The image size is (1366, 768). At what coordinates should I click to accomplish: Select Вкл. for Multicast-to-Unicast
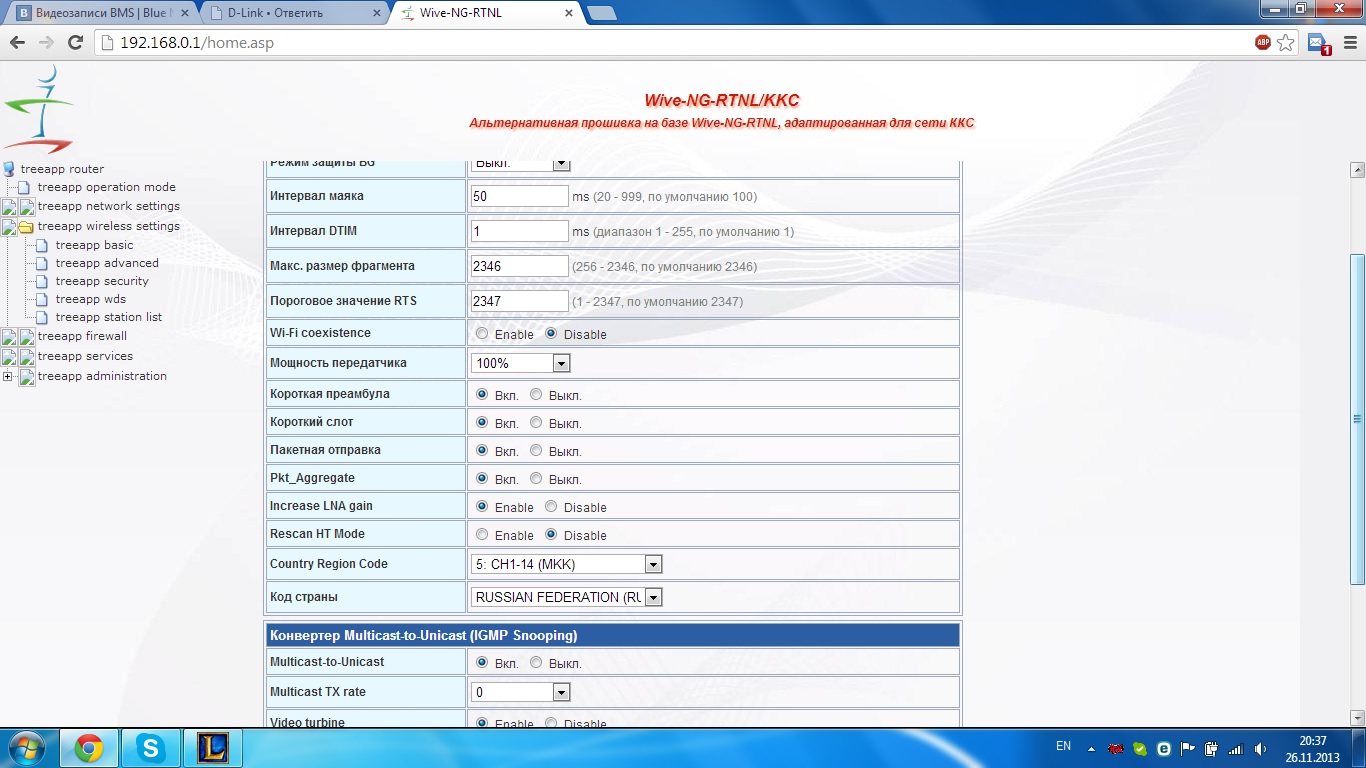point(483,663)
